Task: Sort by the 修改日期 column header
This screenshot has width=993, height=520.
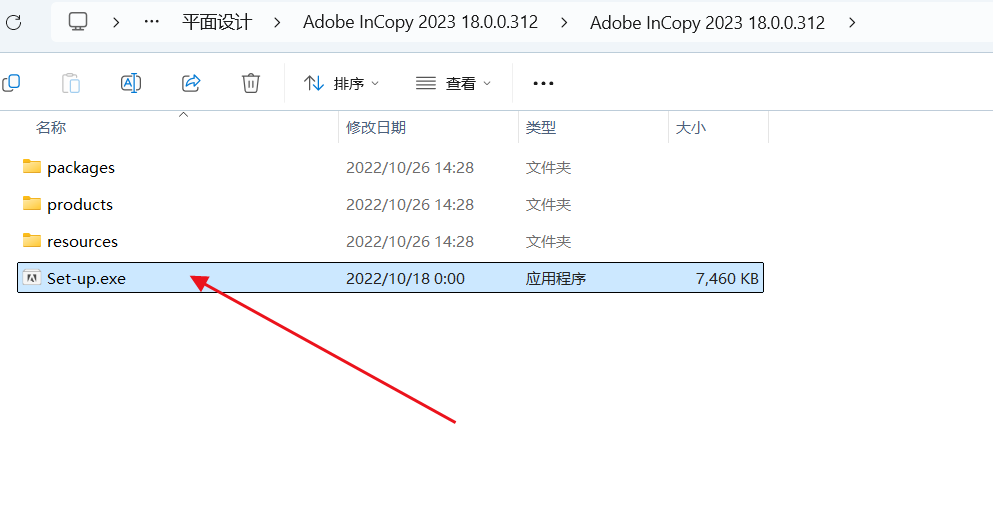Action: coord(376,127)
